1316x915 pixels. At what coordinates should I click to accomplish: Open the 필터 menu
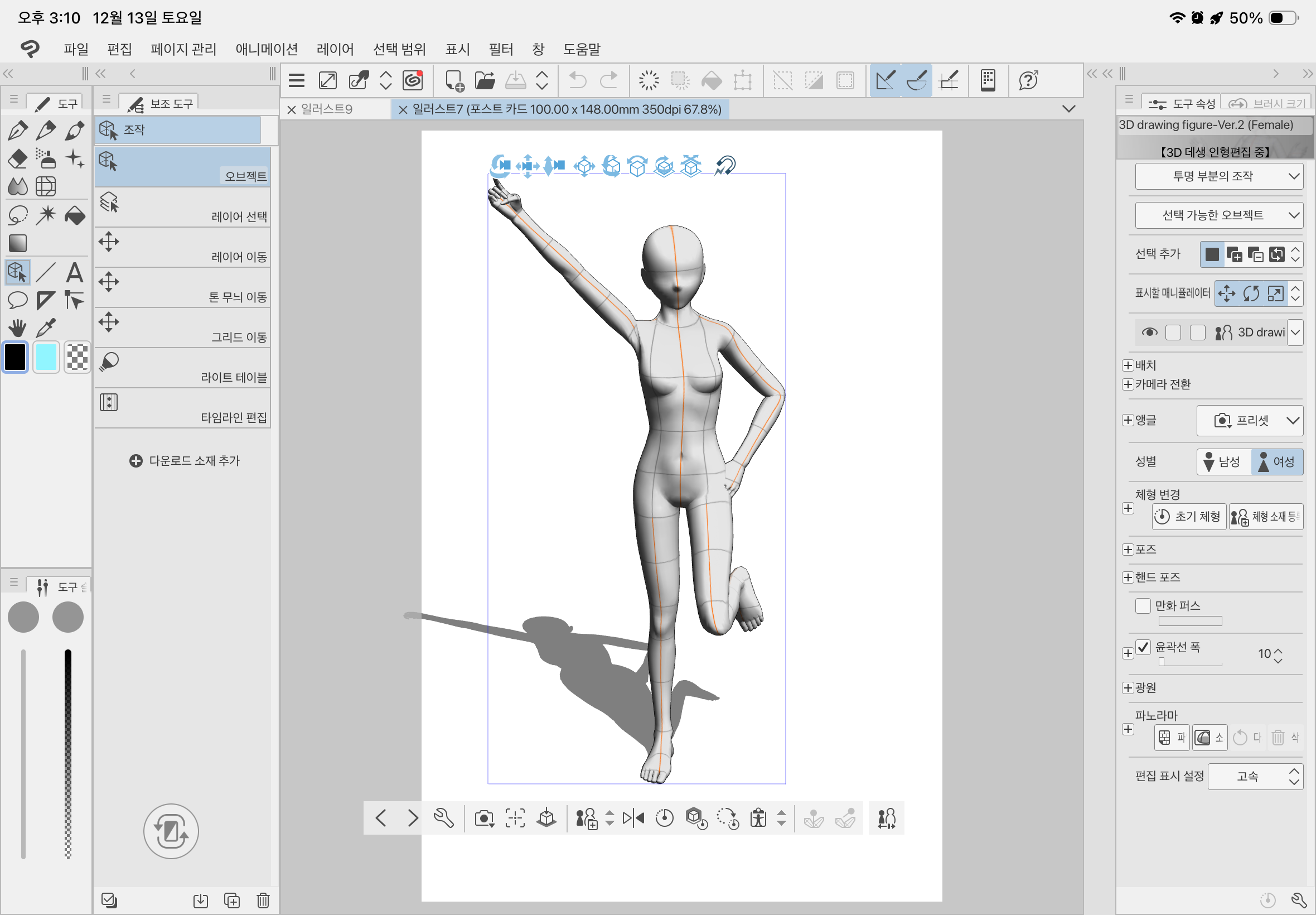tap(500, 49)
